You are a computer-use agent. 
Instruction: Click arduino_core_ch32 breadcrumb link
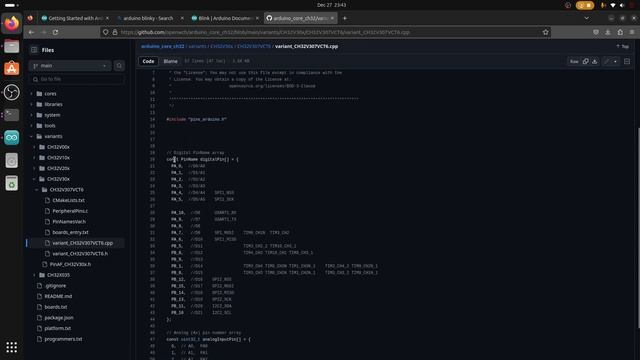162,47
